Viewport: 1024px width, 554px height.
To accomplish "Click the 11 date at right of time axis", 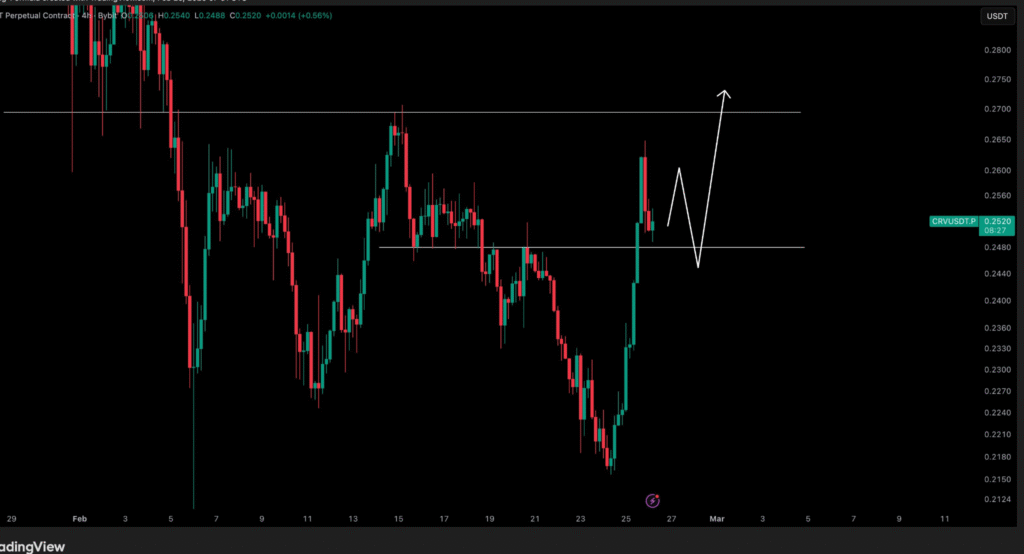I will coord(946,520).
